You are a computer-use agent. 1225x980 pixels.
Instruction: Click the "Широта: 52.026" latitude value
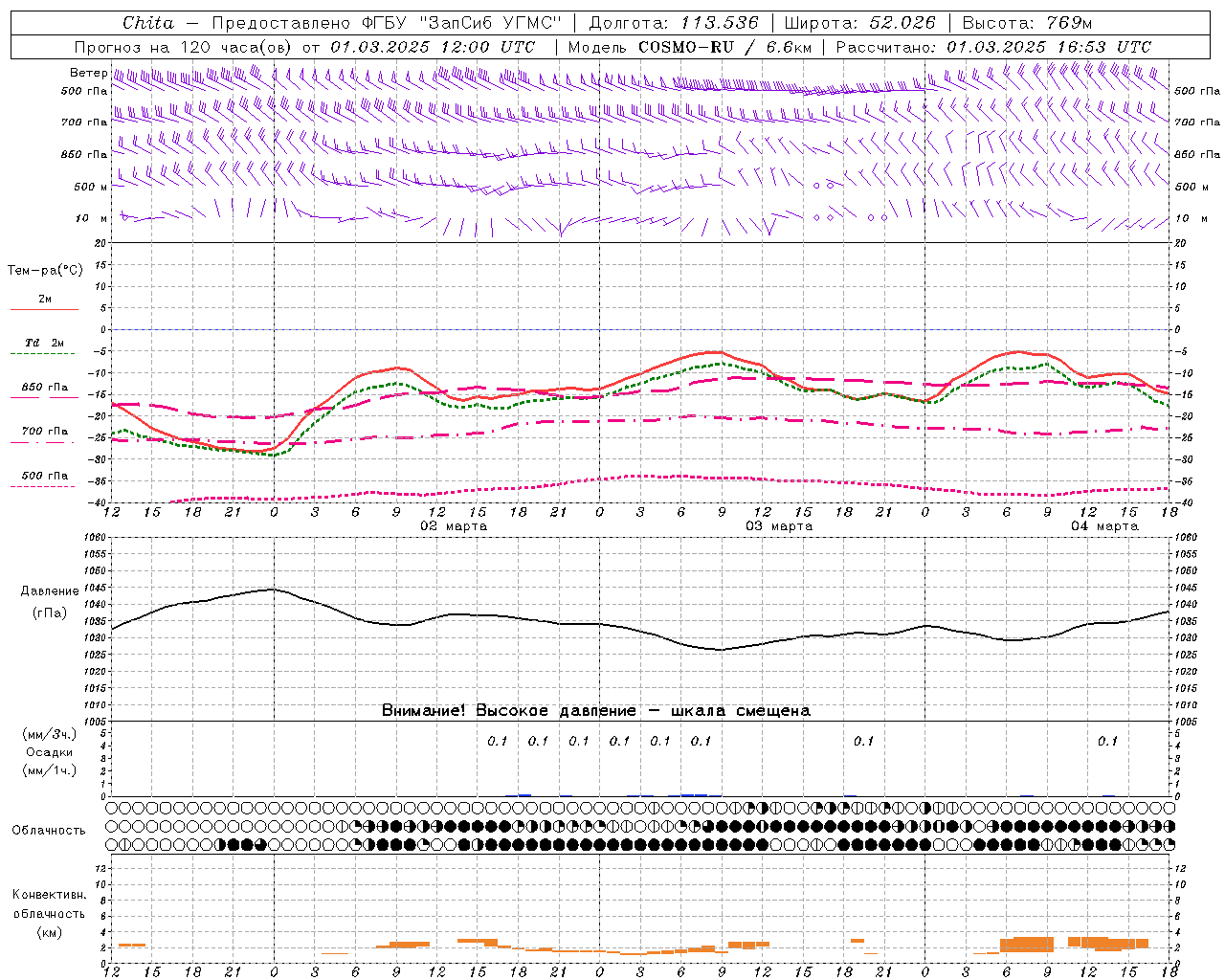click(859, 22)
